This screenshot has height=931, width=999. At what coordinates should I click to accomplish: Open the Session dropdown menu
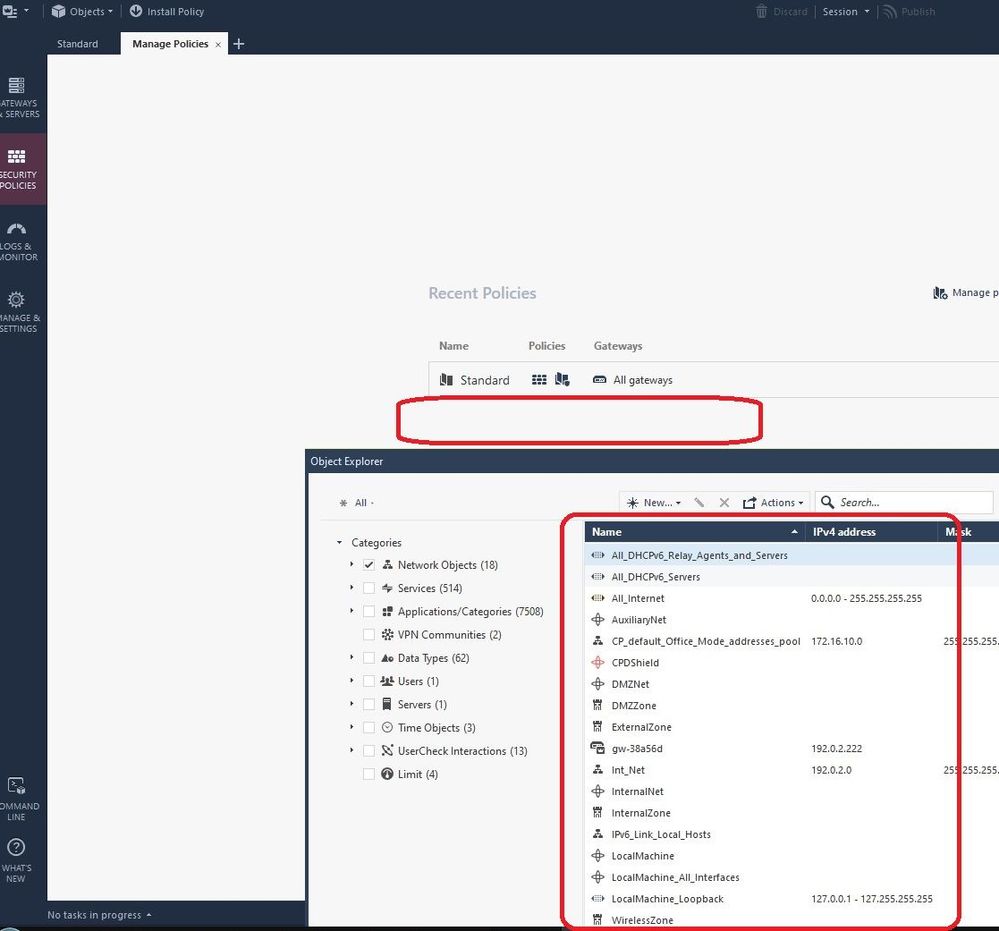845,11
